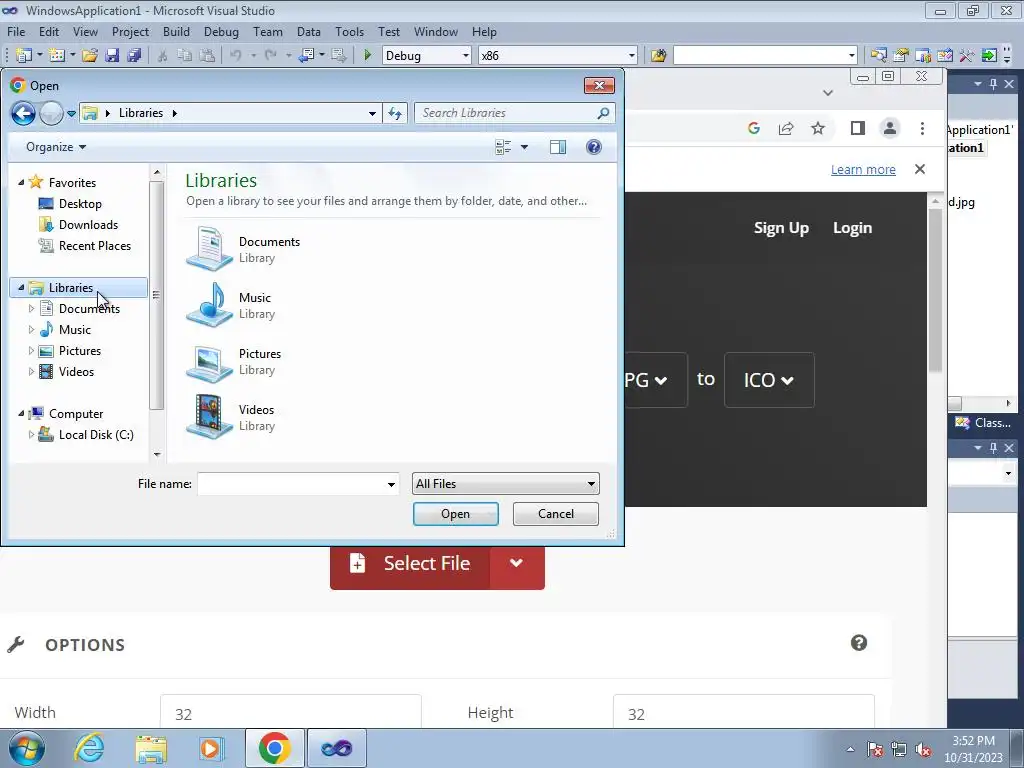
Task: Open the Music library in file list
Action: pos(231,305)
